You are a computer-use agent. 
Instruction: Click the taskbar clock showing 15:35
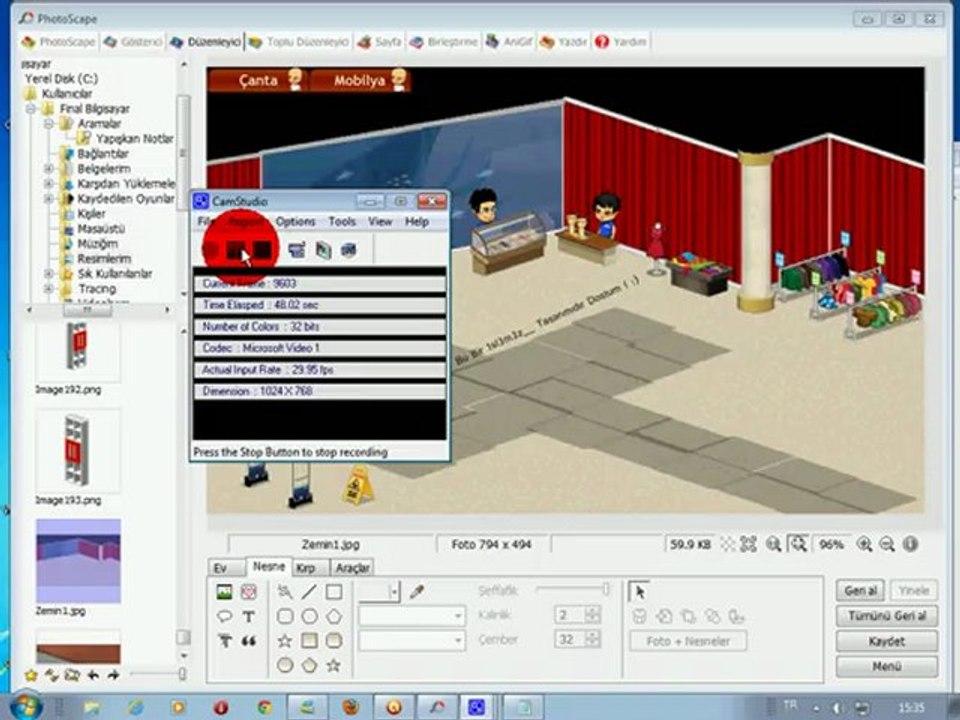pos(911,708)
